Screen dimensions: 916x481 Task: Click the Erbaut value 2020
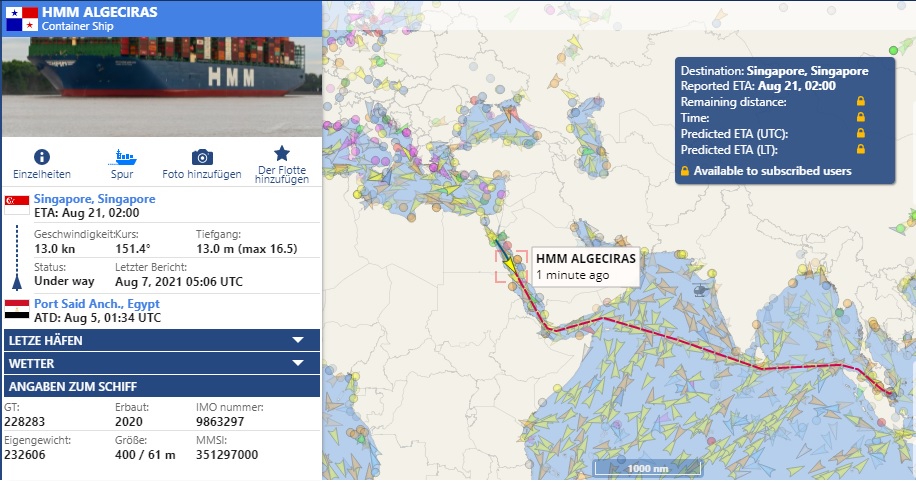click(129, 421)
